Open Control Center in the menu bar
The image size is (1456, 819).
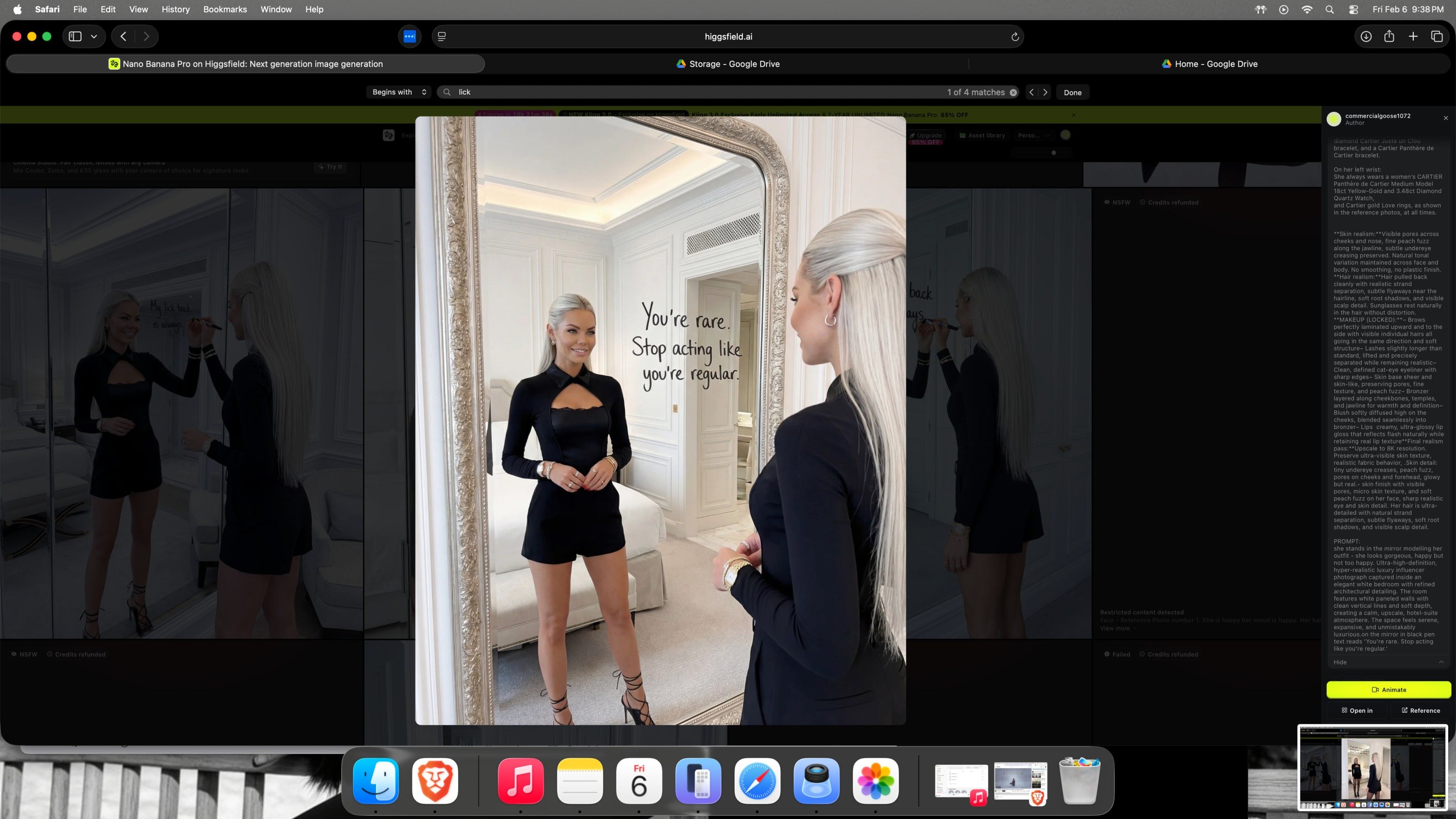1353,10
